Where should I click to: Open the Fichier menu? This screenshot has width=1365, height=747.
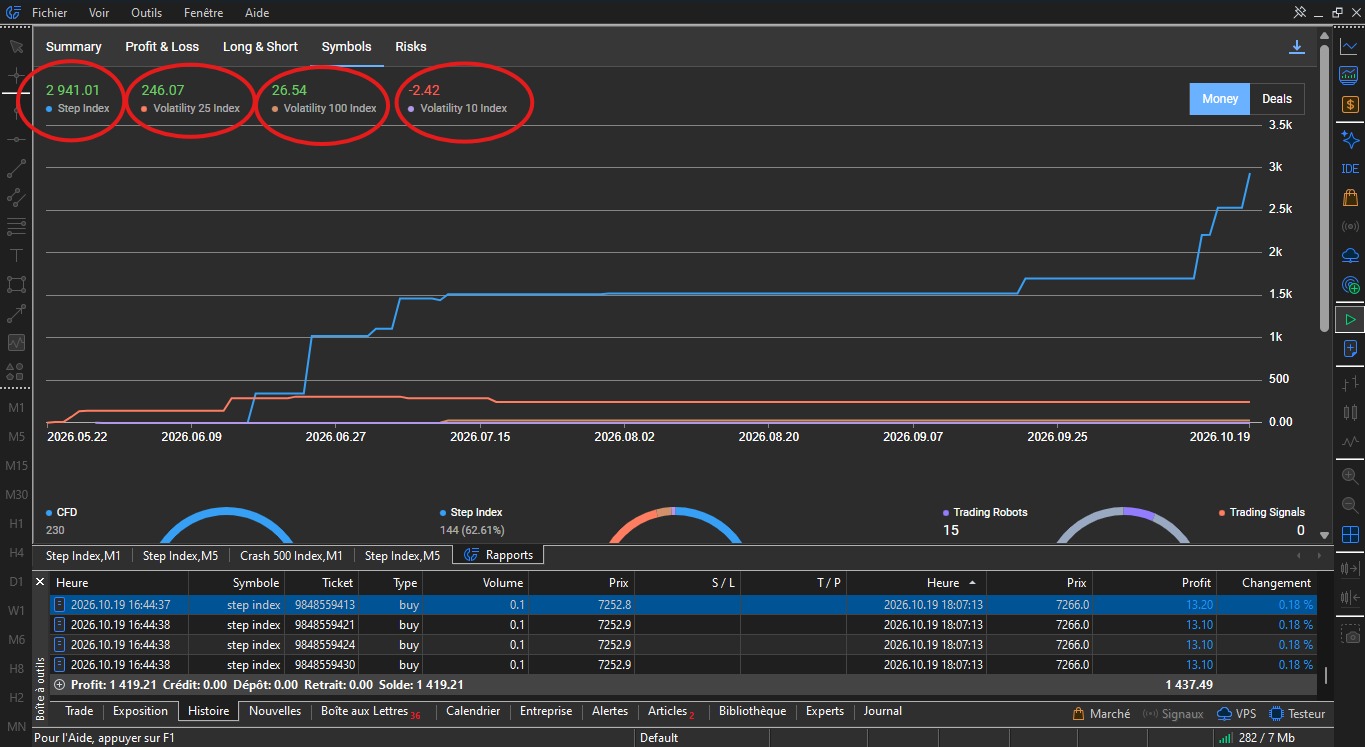coord(50,13)
